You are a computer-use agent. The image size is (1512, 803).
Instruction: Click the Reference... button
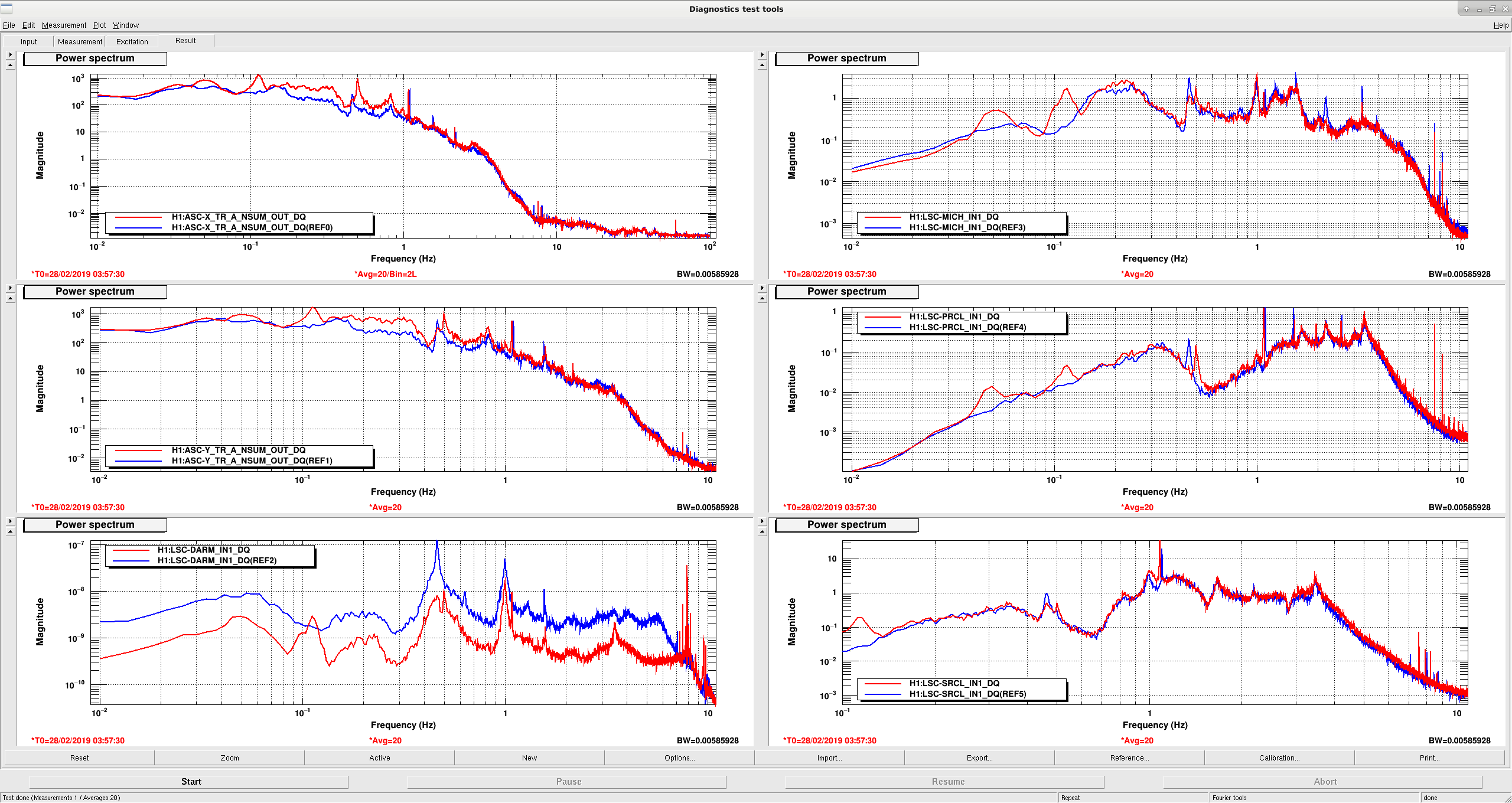1129,758
